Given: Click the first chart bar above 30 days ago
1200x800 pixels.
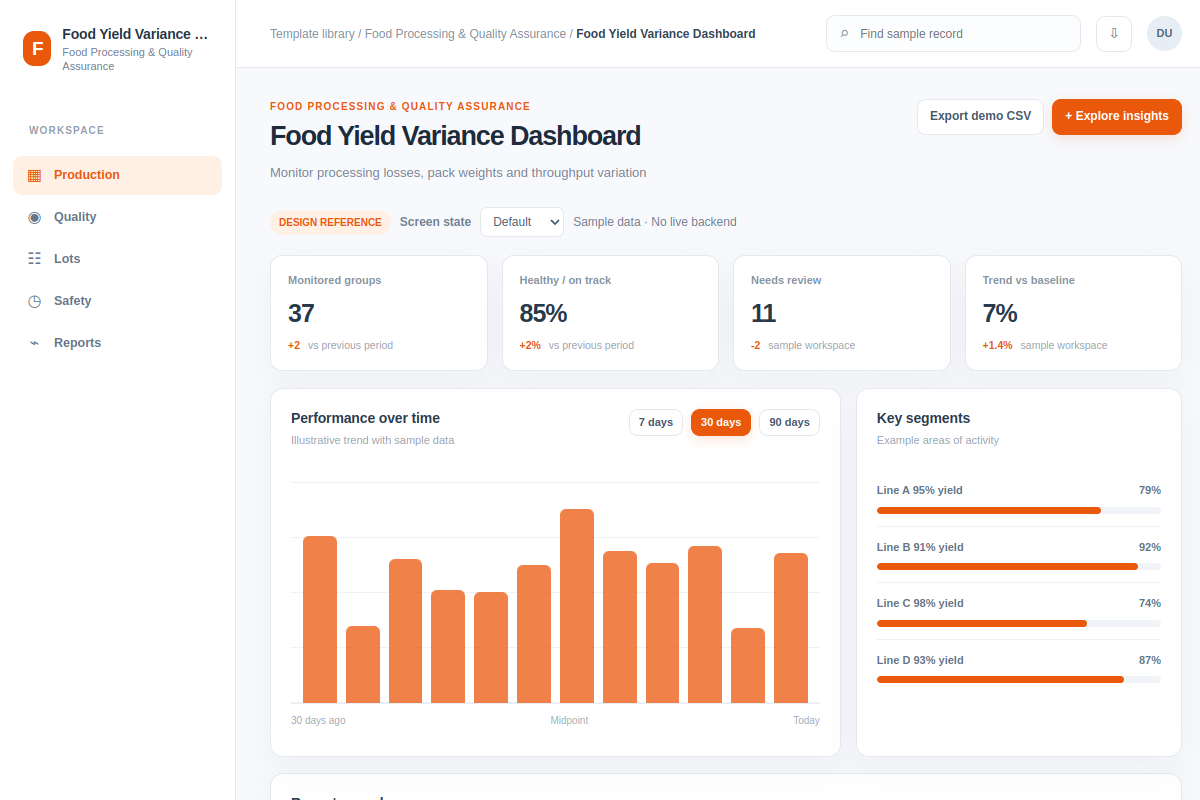Looking at the screenshot, I should (320, 620).
